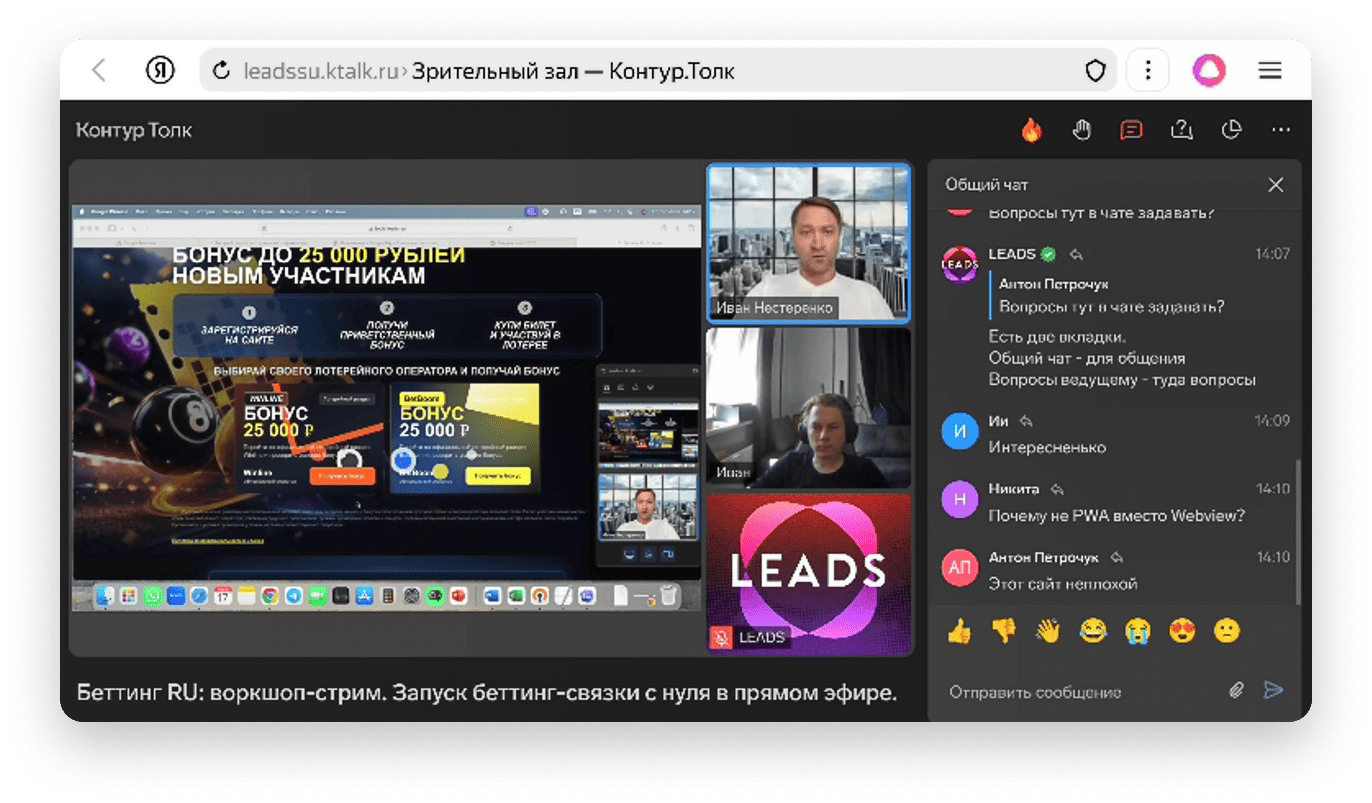The height and width of the screenshot is (803, 1372).
Task: Click the 14:09 message timestamp
Action: pos(1272,421)
